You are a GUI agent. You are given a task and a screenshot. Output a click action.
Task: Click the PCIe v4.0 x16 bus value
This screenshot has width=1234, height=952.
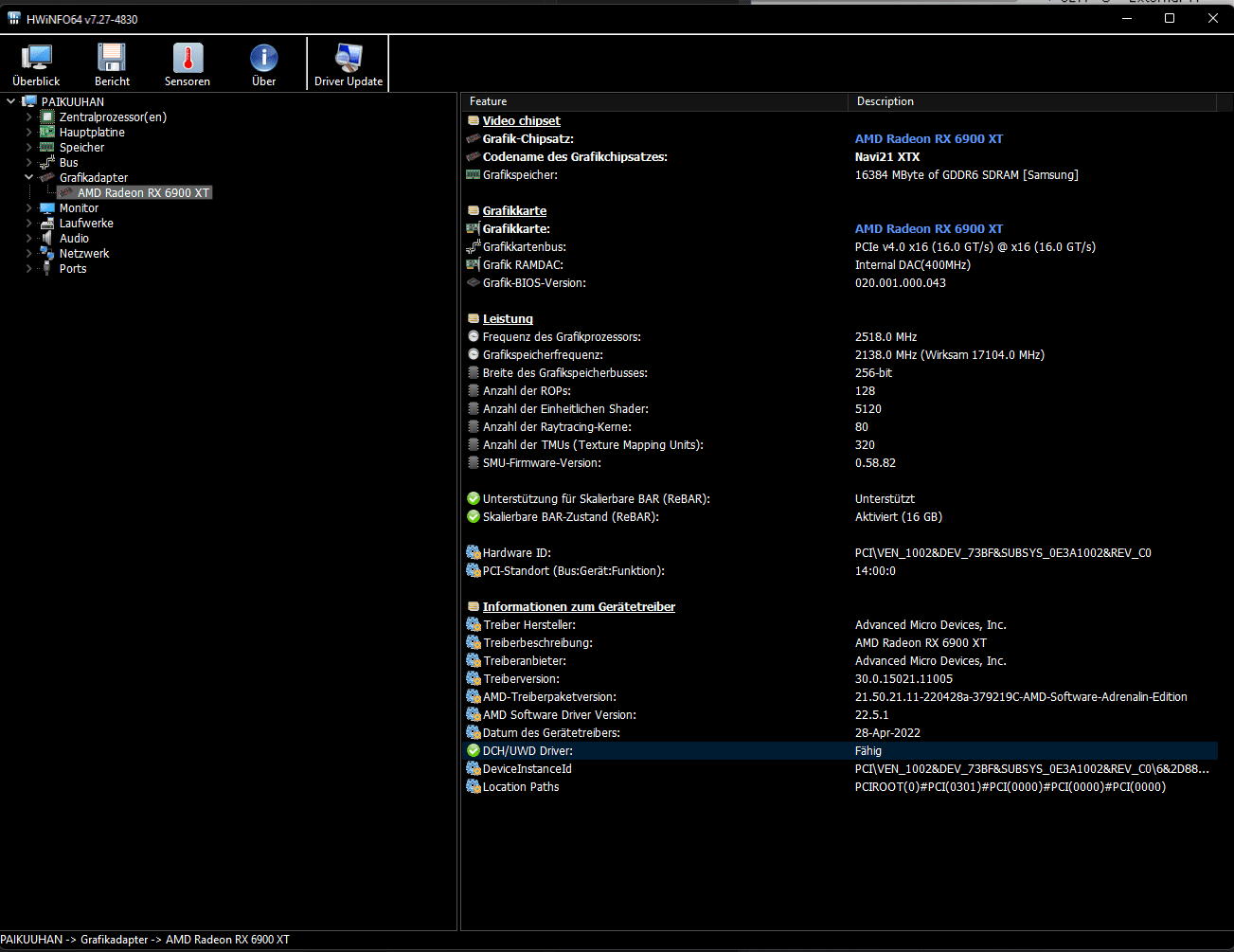975,246
